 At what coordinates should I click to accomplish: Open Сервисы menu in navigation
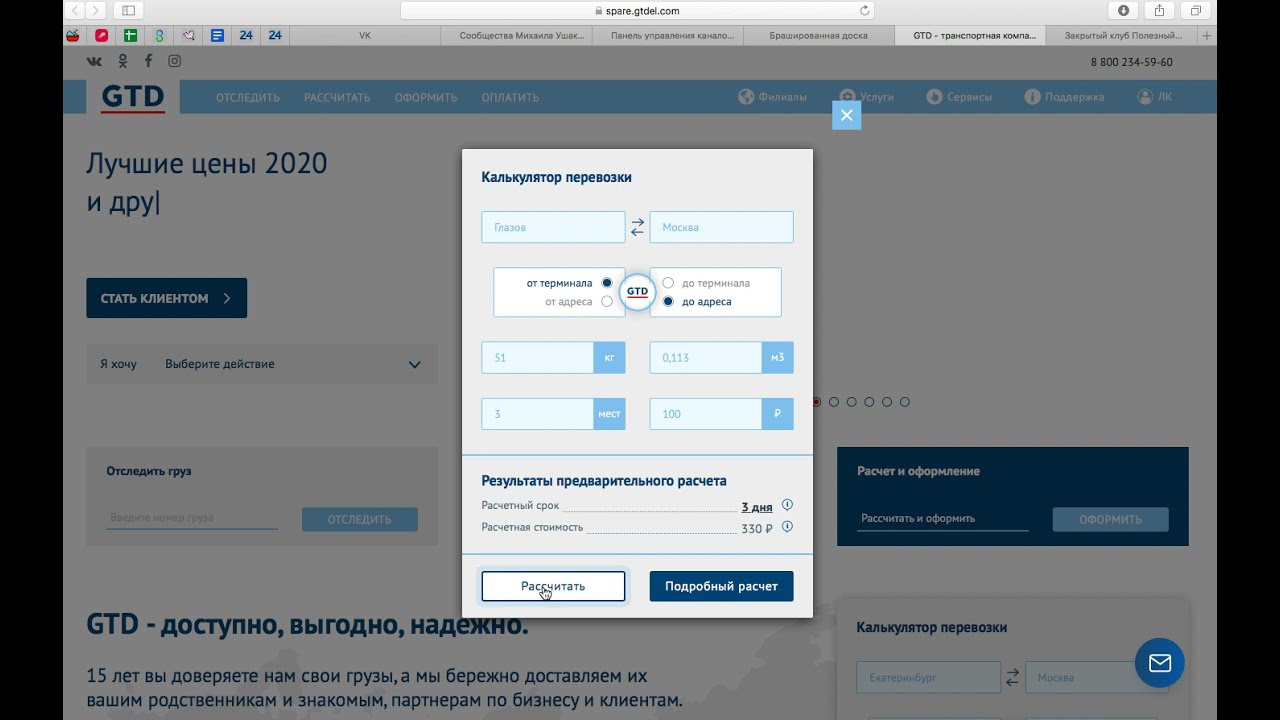pyautogui.click(x=959, y=97)
